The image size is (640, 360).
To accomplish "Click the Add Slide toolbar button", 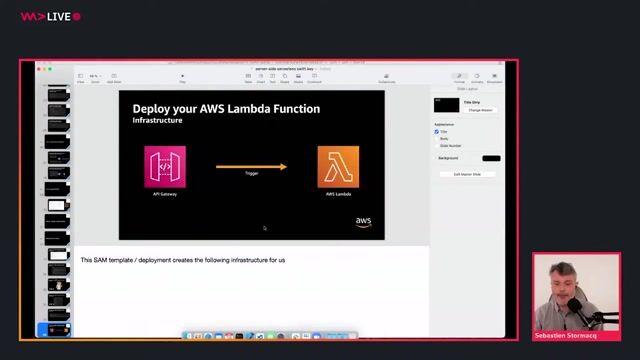I will (x=114, y=78).
